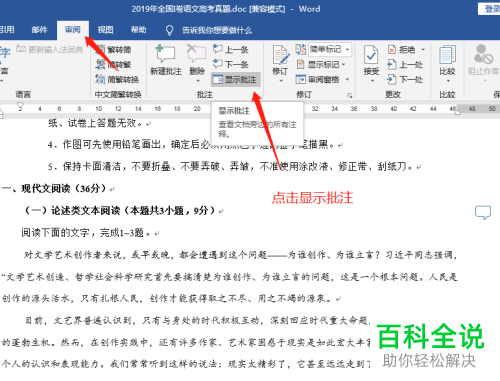Open the Accept (接受) dropdown arrow

tap(372, 81)
